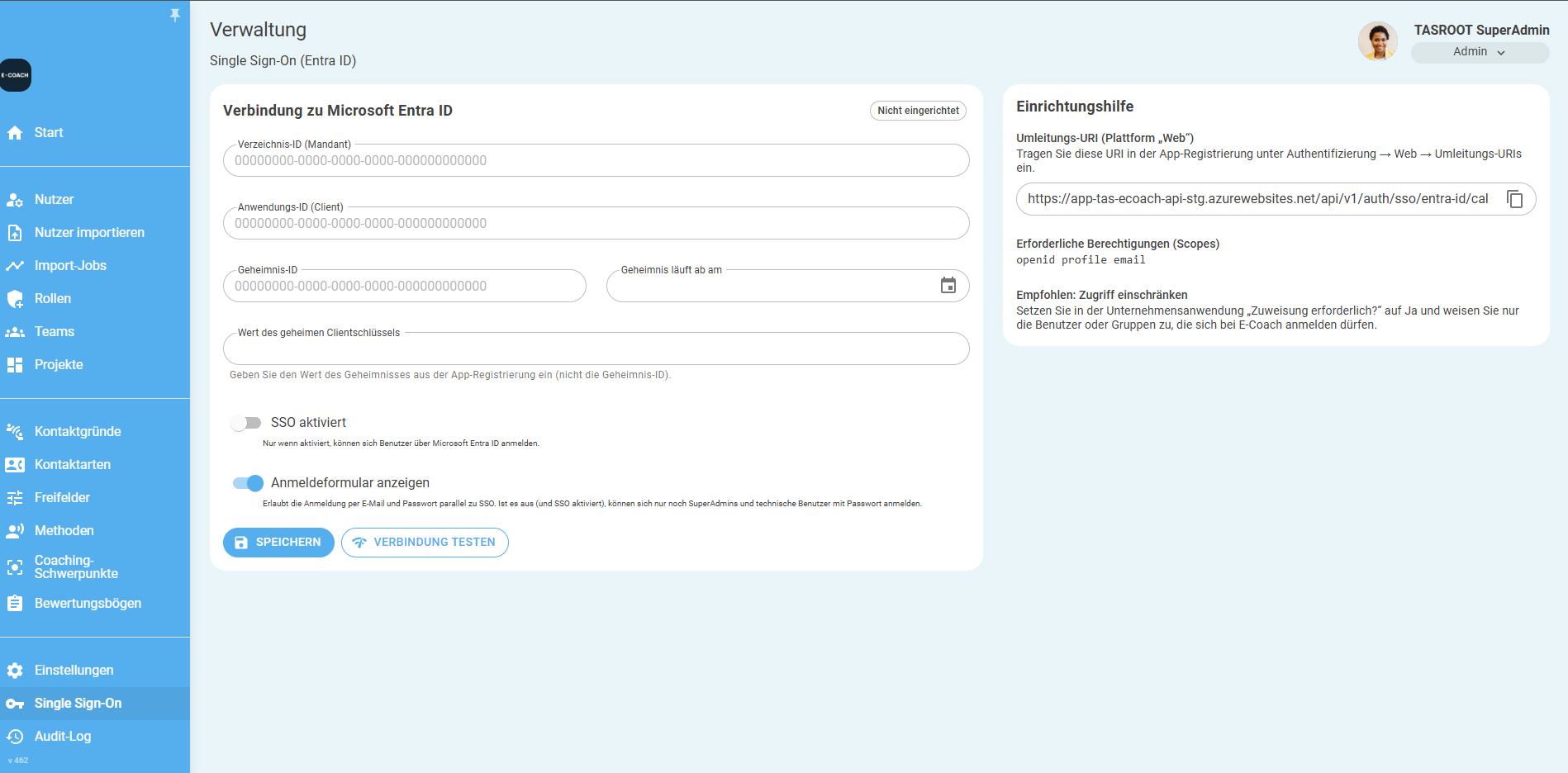Click the Teams group icon
1568x773 pixels.
pyautogui.click(x=15, y=332)
